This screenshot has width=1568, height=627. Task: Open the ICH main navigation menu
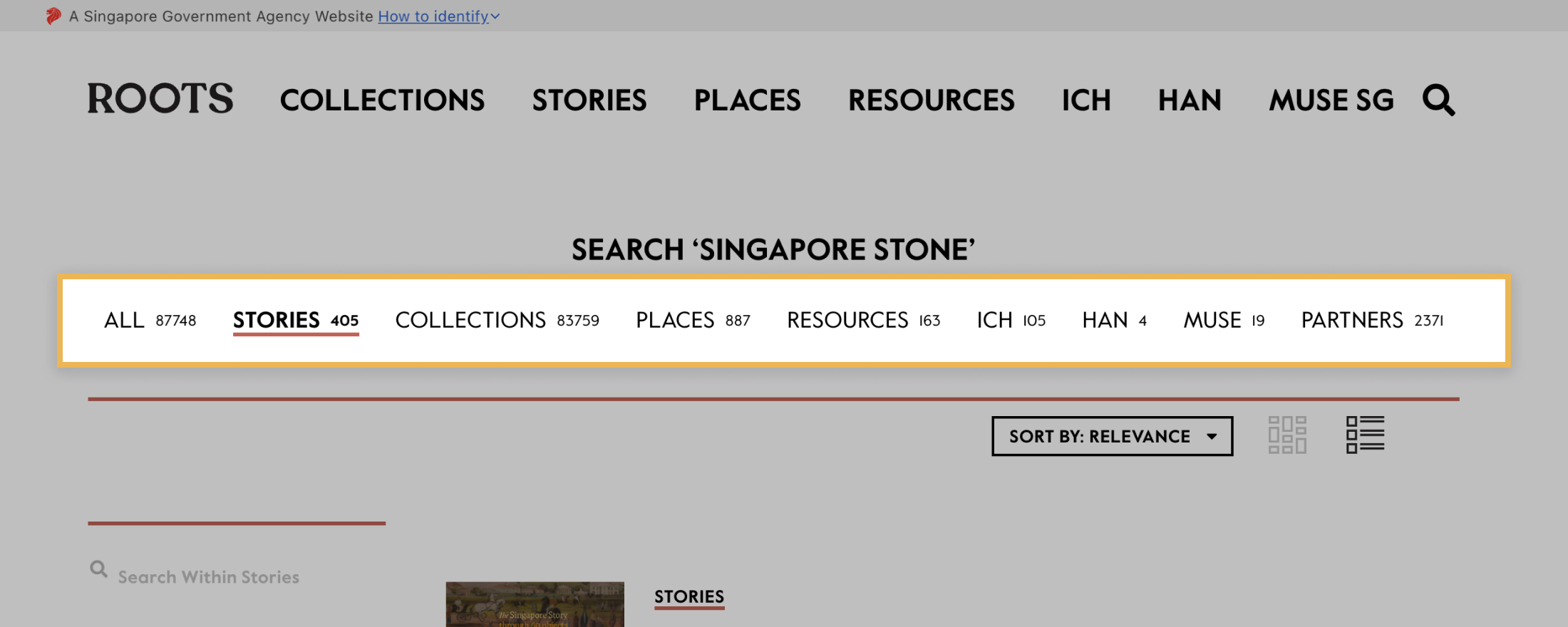coord(1086,100)
